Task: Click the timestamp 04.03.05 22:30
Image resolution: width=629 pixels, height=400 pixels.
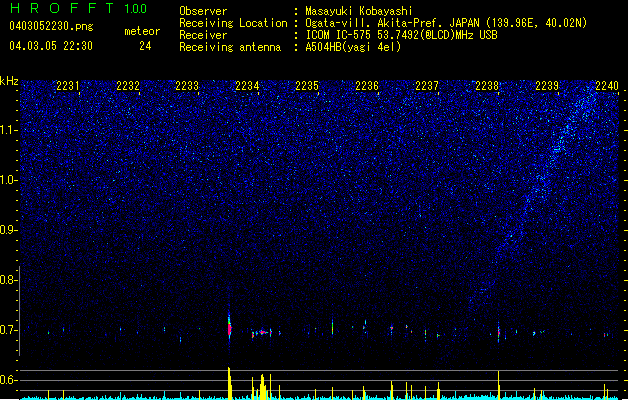Action: click(51, 46)
